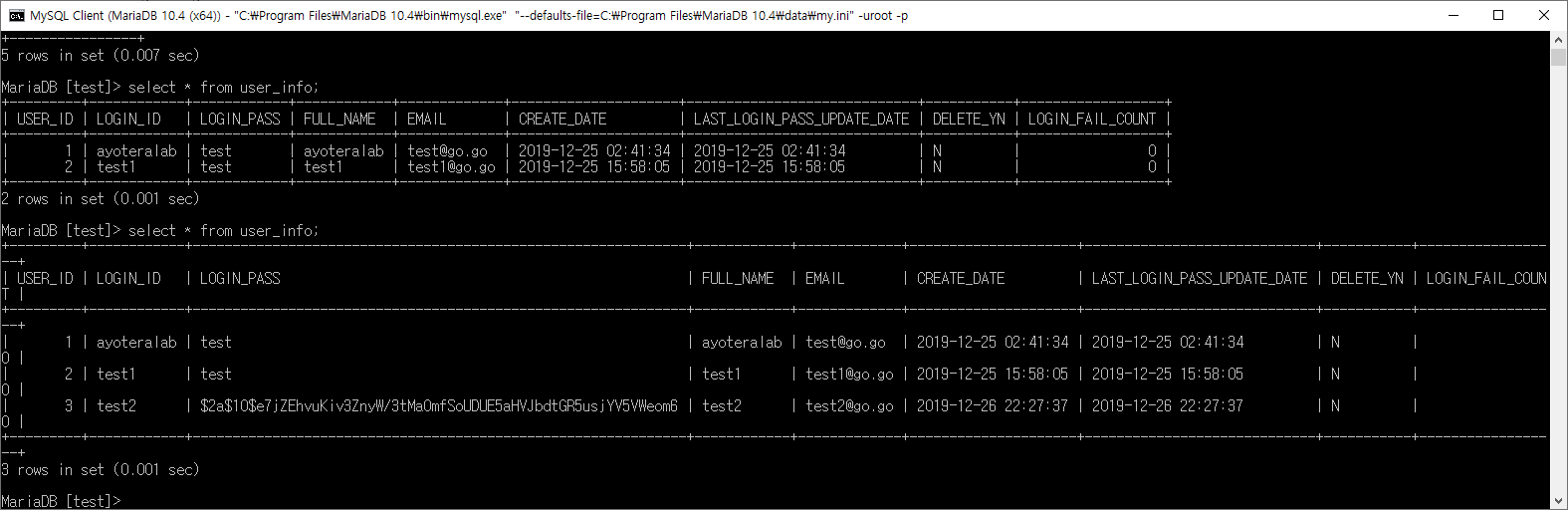This screenshot has height=510, width=1568.
Task: Click the vertical scrollbar track below the thumb
Action: tap(1559, 279)
